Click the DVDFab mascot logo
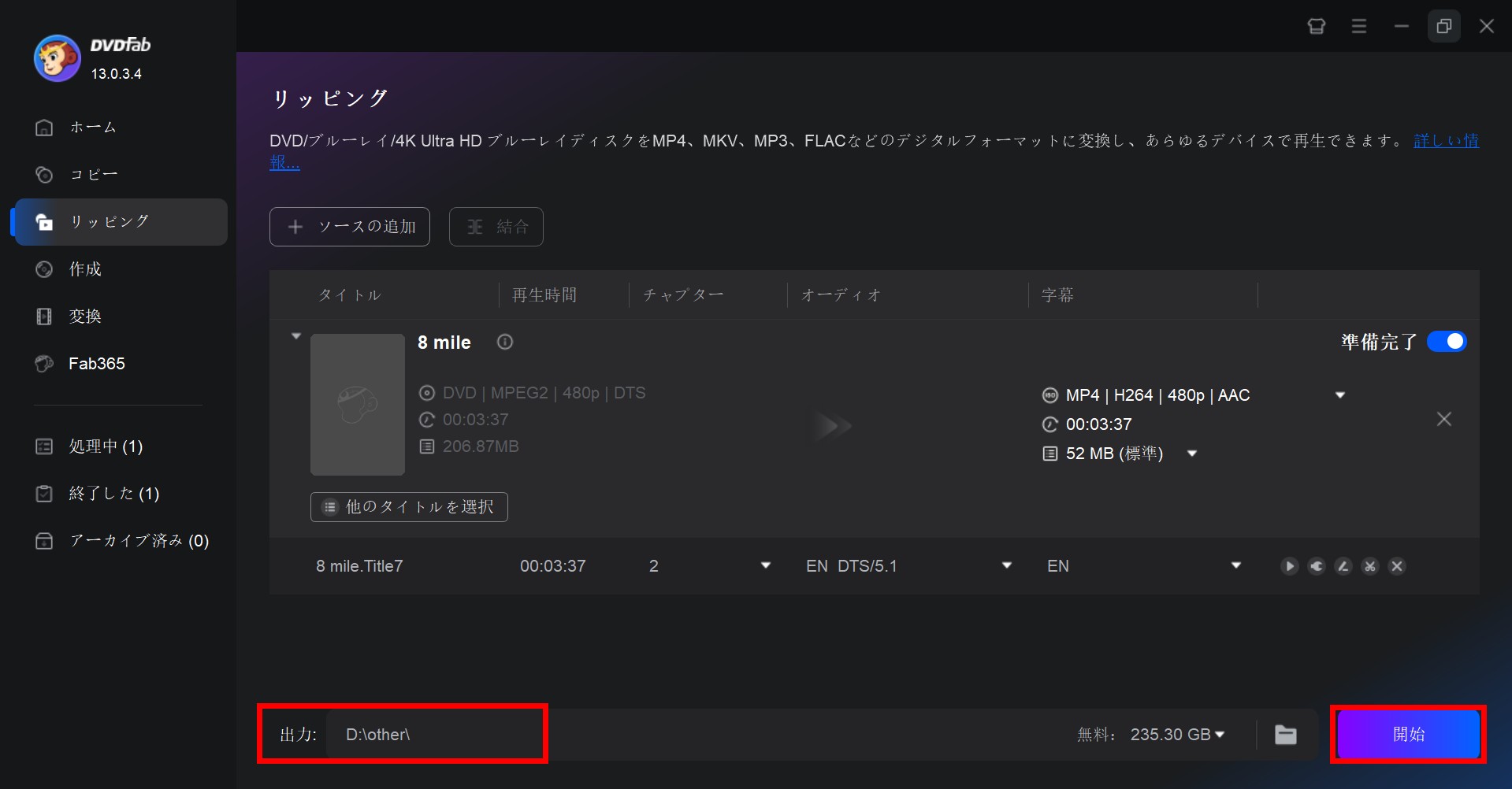Screen dimensions: 1512x789 tap(57, 58)
